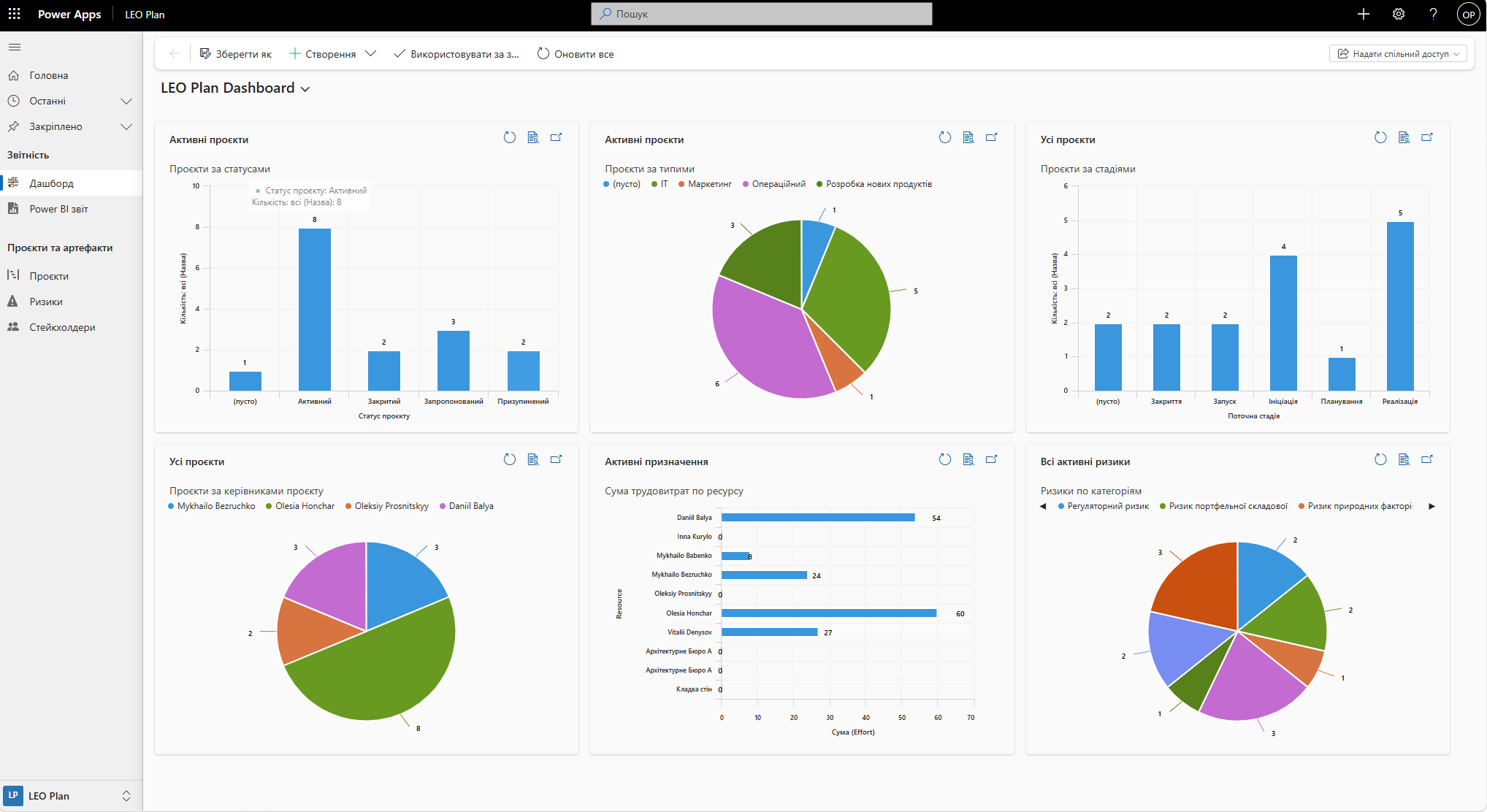Refresh the Сума трудовитрат по ресурсу chart

pyautogui.click(x=945, y=459)
